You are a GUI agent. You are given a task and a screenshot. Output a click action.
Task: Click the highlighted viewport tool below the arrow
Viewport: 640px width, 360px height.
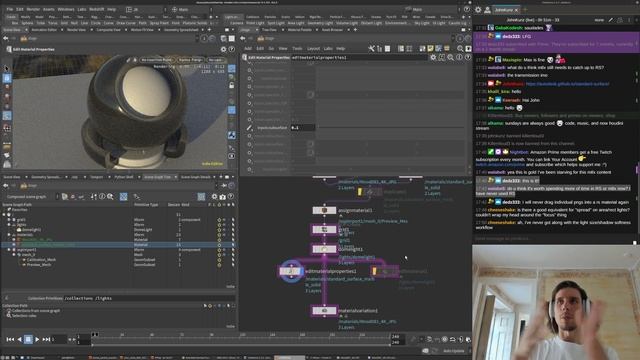pos(7,78)
